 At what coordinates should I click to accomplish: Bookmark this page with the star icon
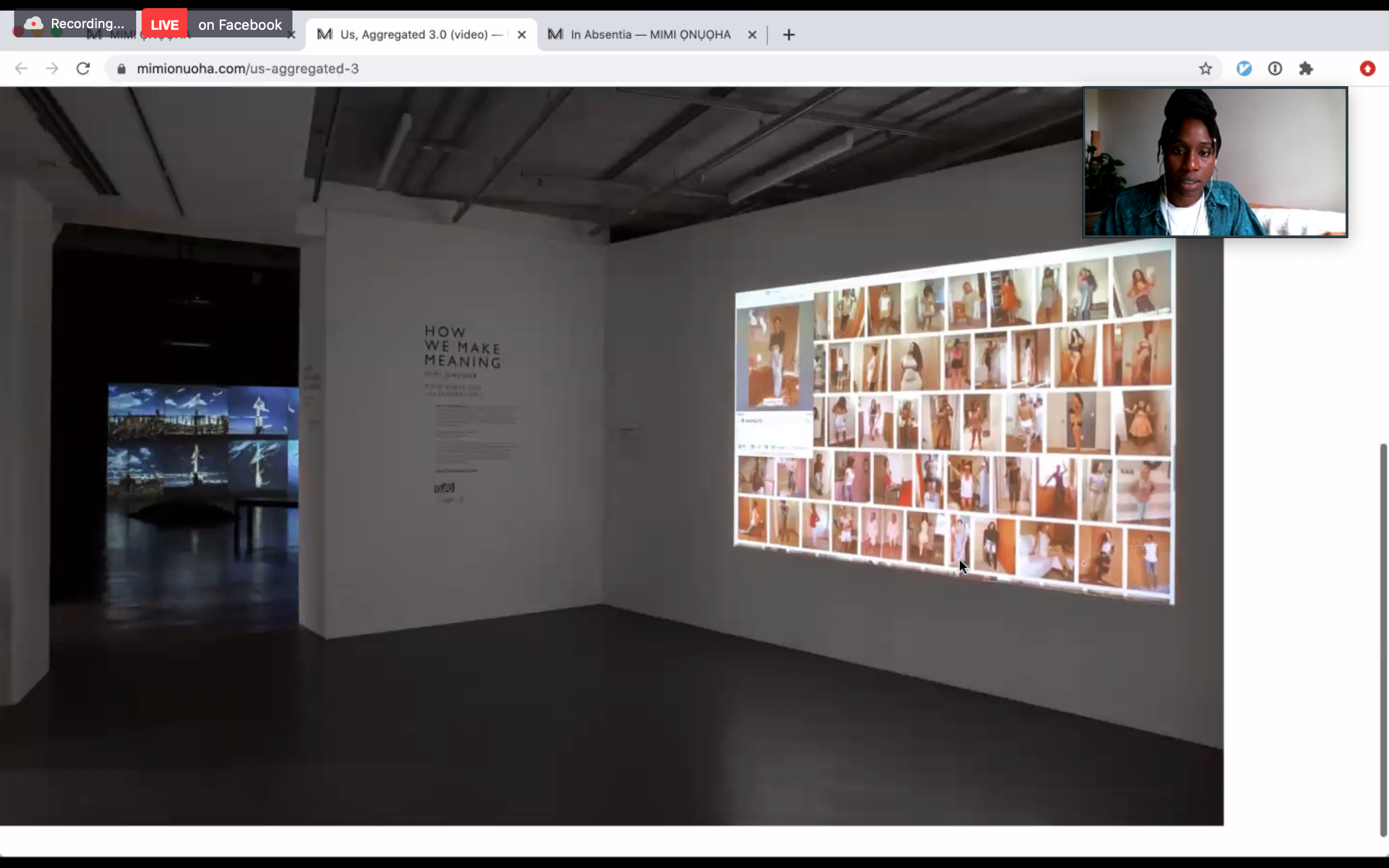(x=1205, y=69)
